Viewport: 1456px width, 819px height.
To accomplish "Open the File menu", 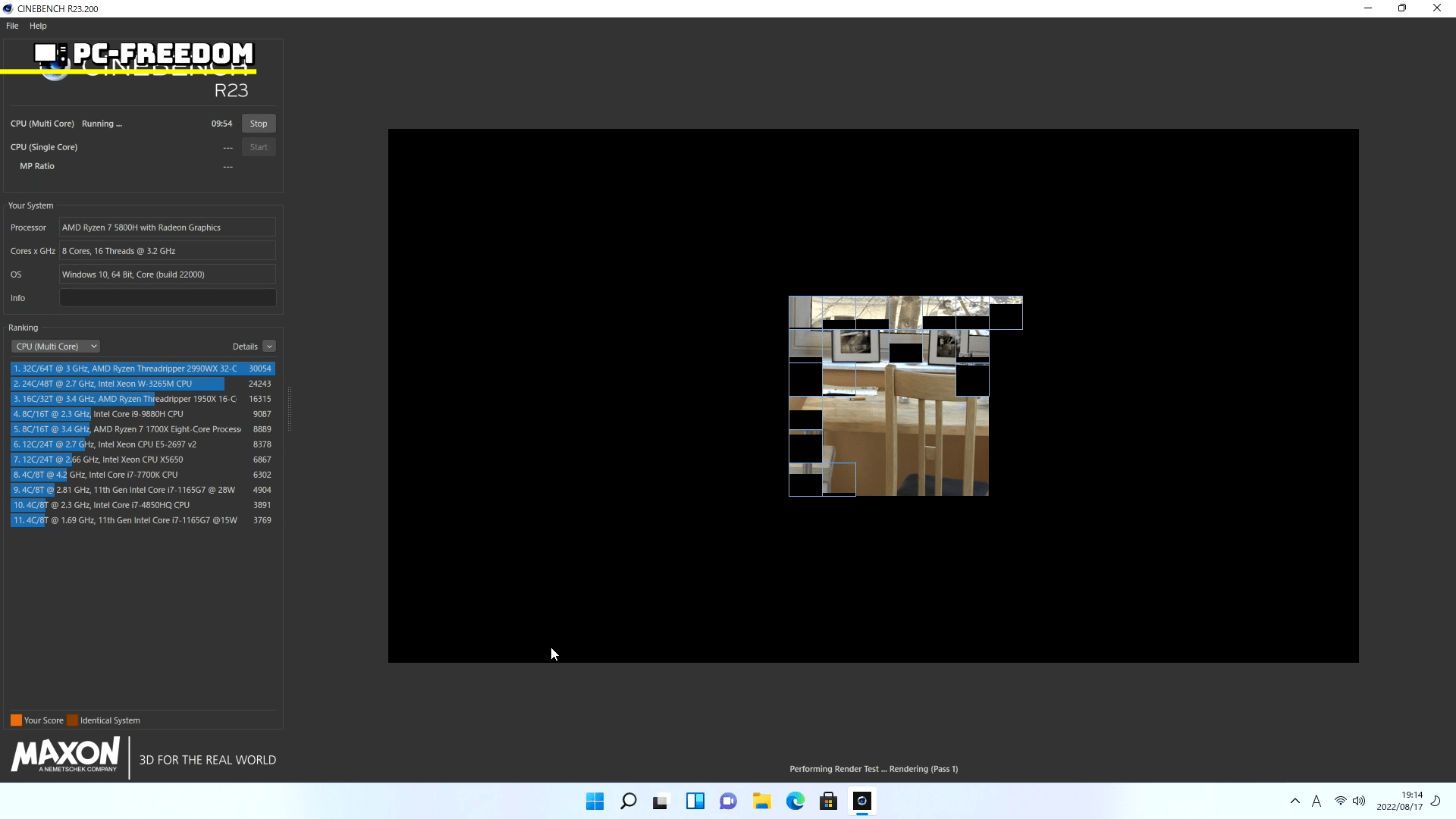I will coord(12,26).
